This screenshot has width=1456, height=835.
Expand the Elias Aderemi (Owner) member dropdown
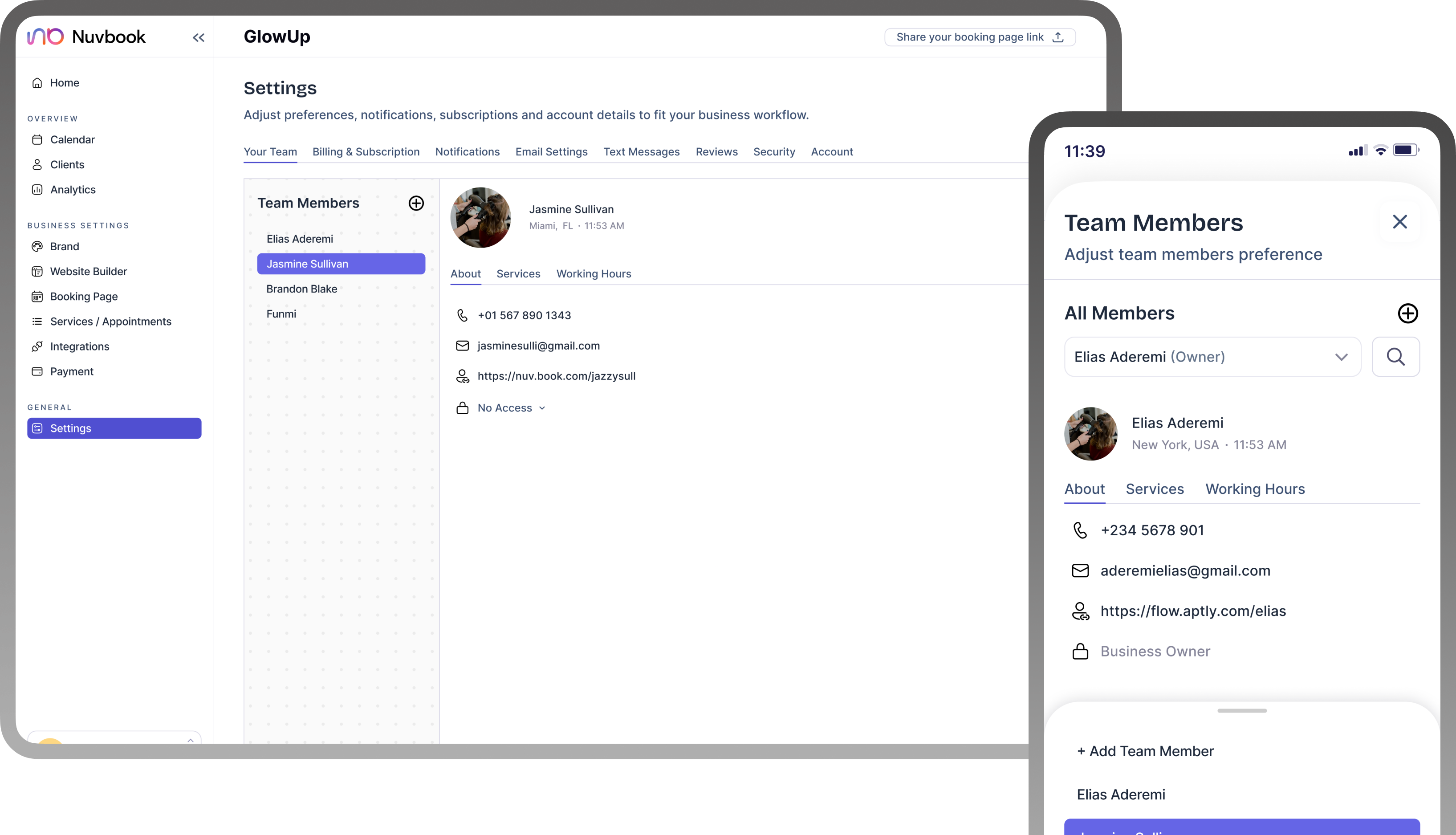tap(1212, 357)
